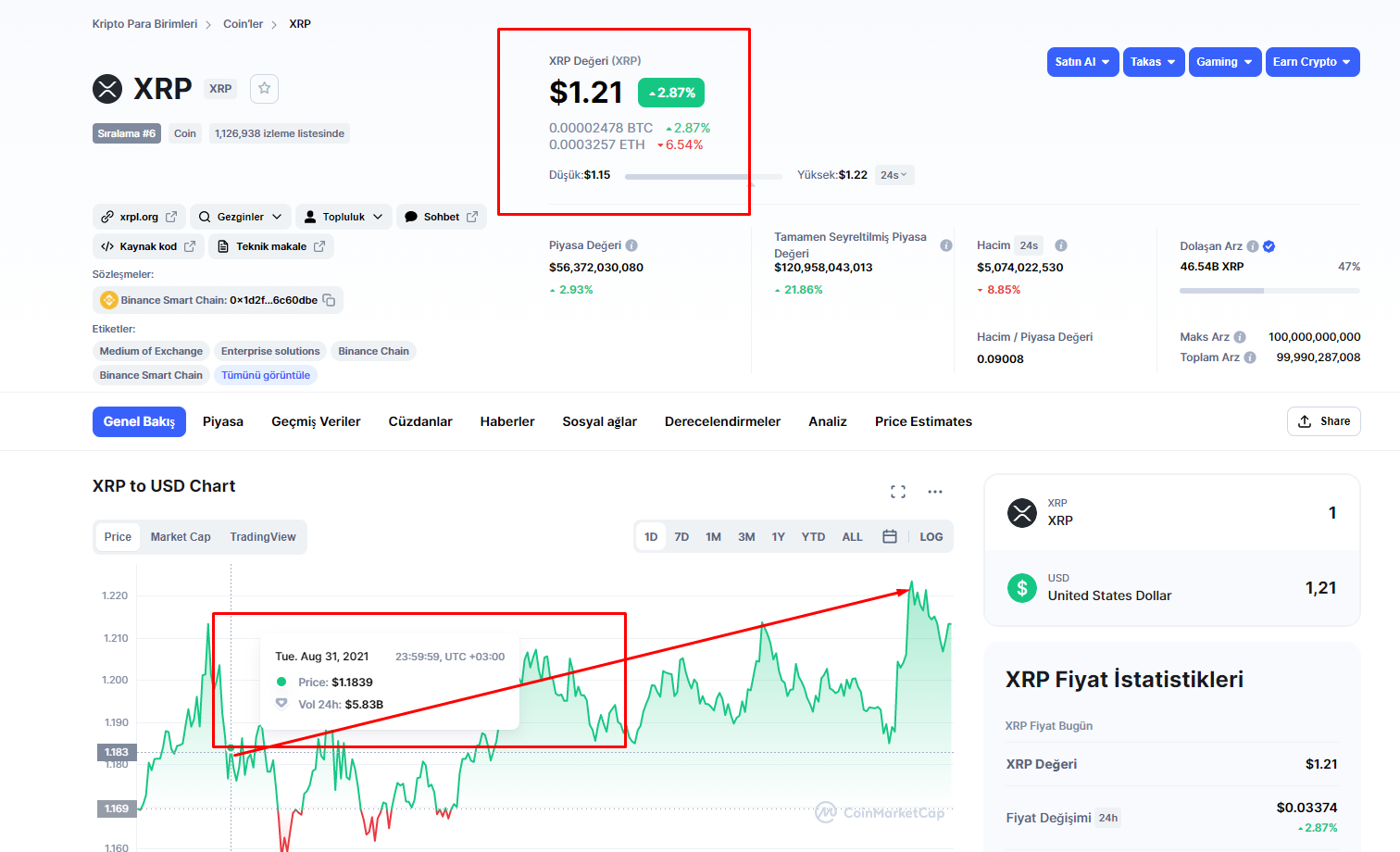
Task: Open the xrpl.org website link
Action: click(139, 217)
